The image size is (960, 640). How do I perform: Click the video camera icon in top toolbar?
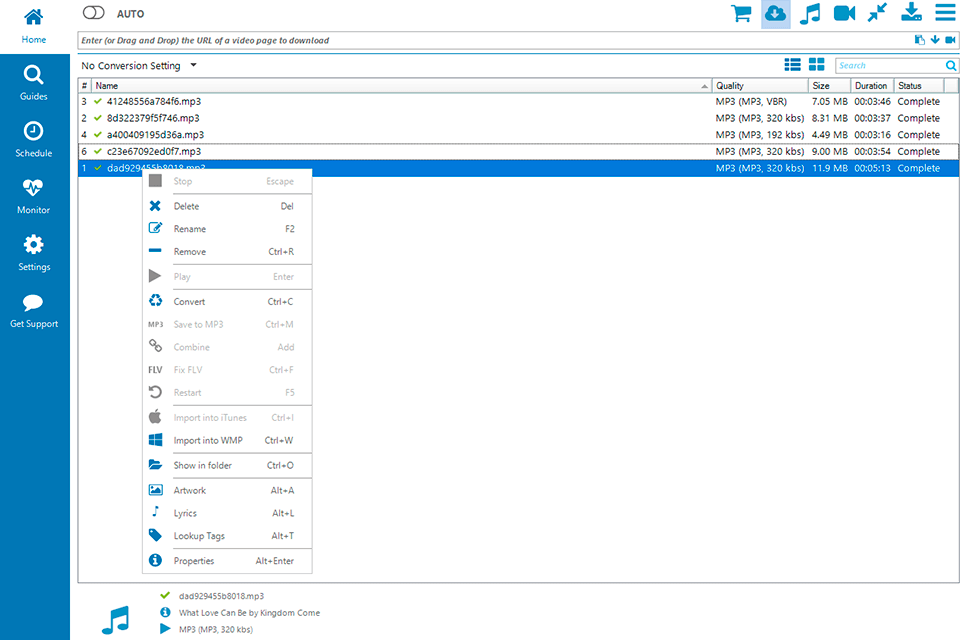click(844, 13)
